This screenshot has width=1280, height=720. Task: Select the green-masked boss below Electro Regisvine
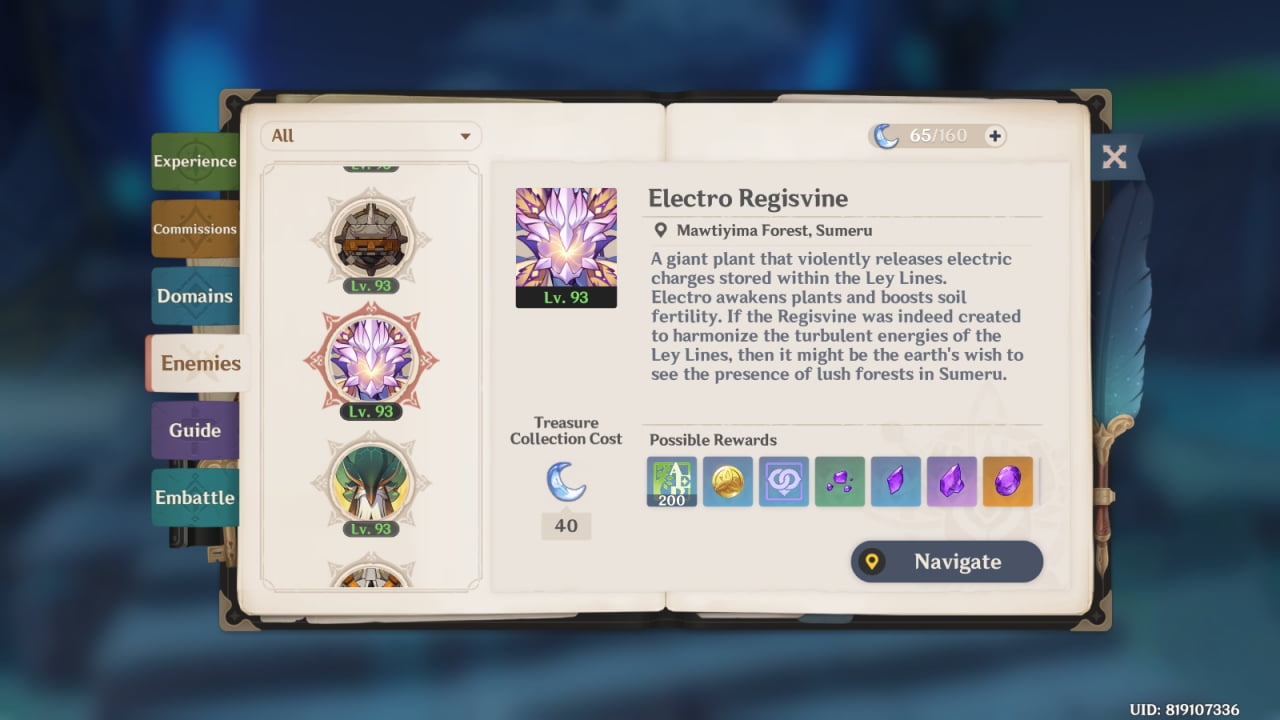(371, 484)
